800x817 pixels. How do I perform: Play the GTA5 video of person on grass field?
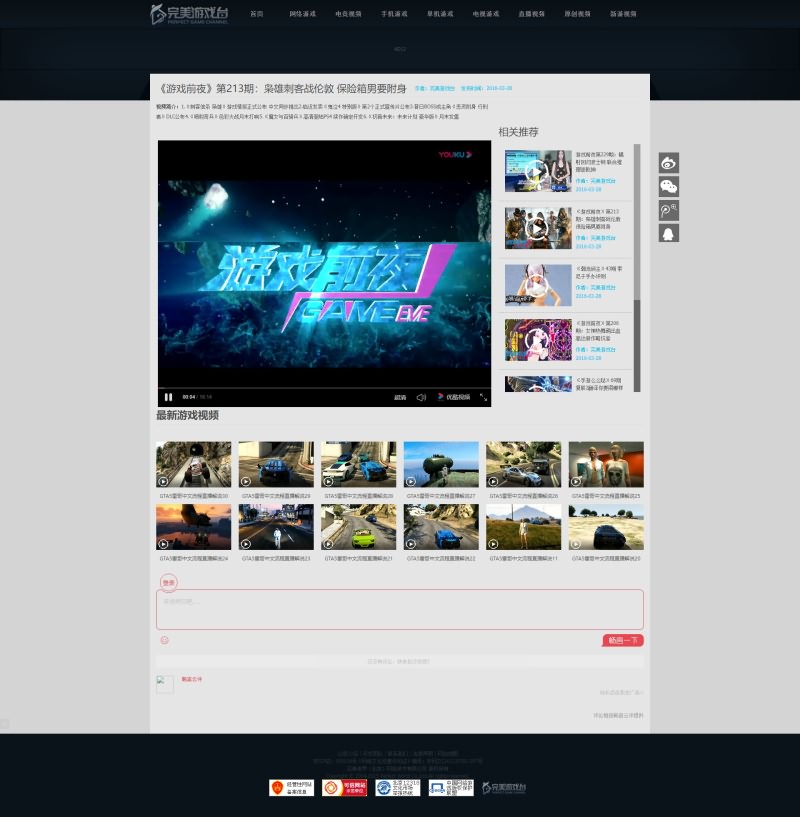point(524,527)
